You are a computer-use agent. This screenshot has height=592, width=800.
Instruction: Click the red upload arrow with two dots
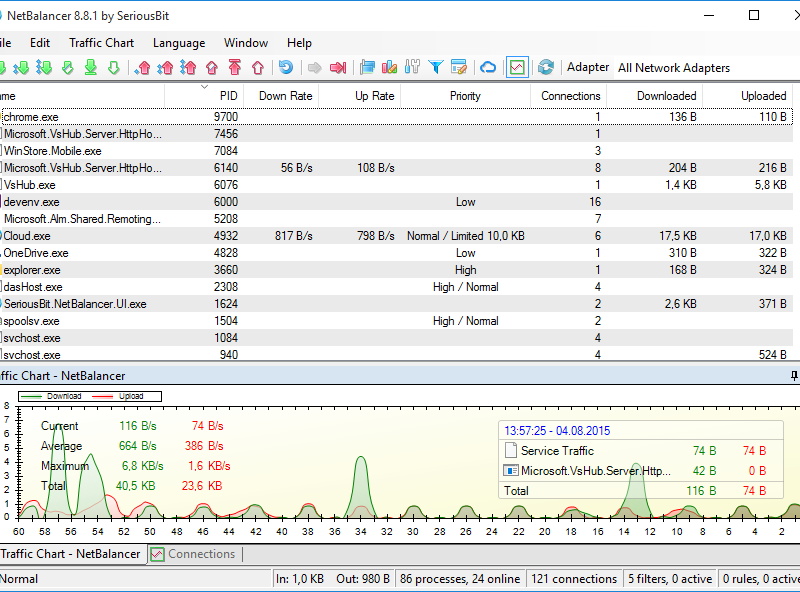click(x=165, y=67)
